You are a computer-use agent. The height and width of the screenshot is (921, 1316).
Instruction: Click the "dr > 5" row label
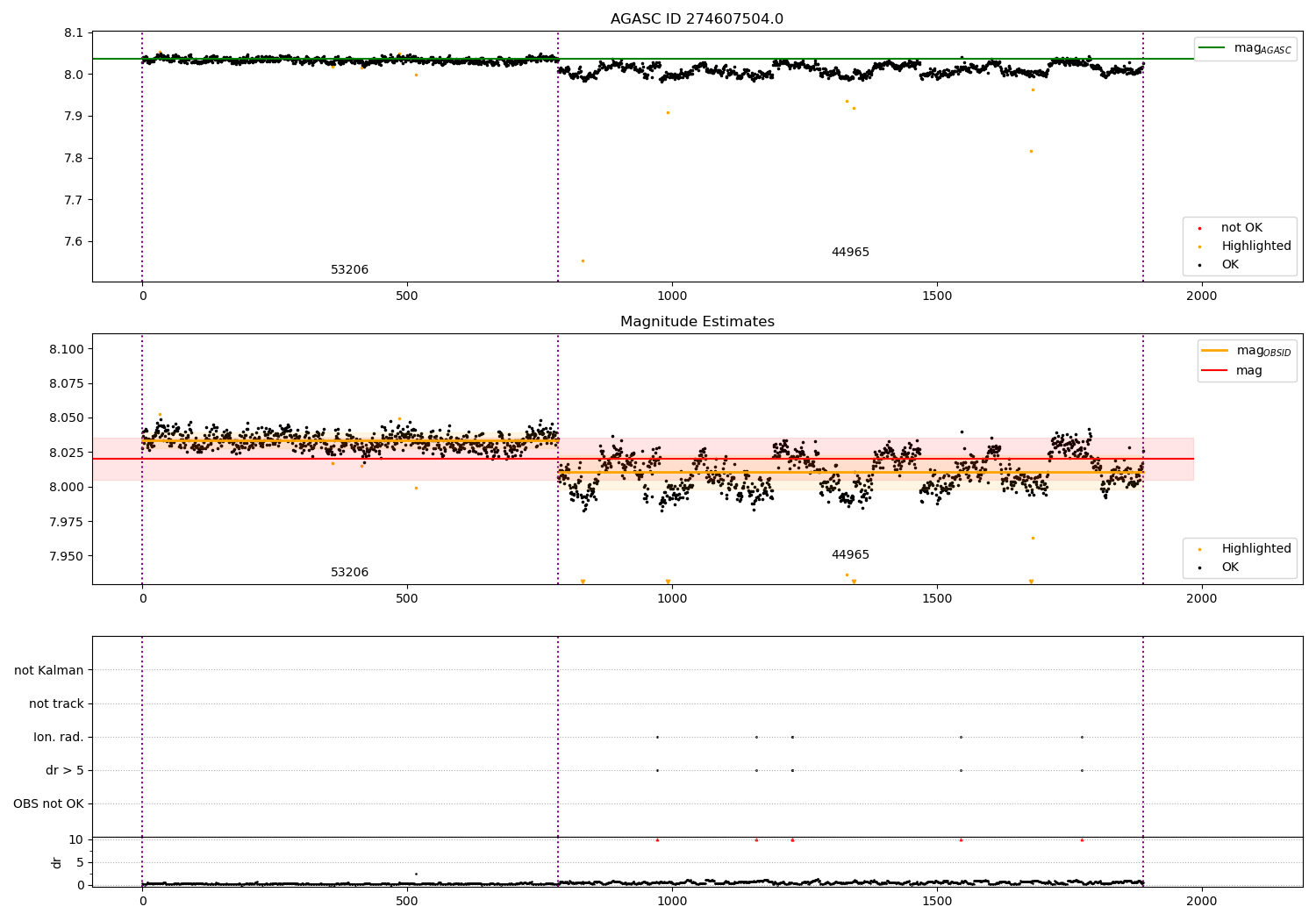65,770
